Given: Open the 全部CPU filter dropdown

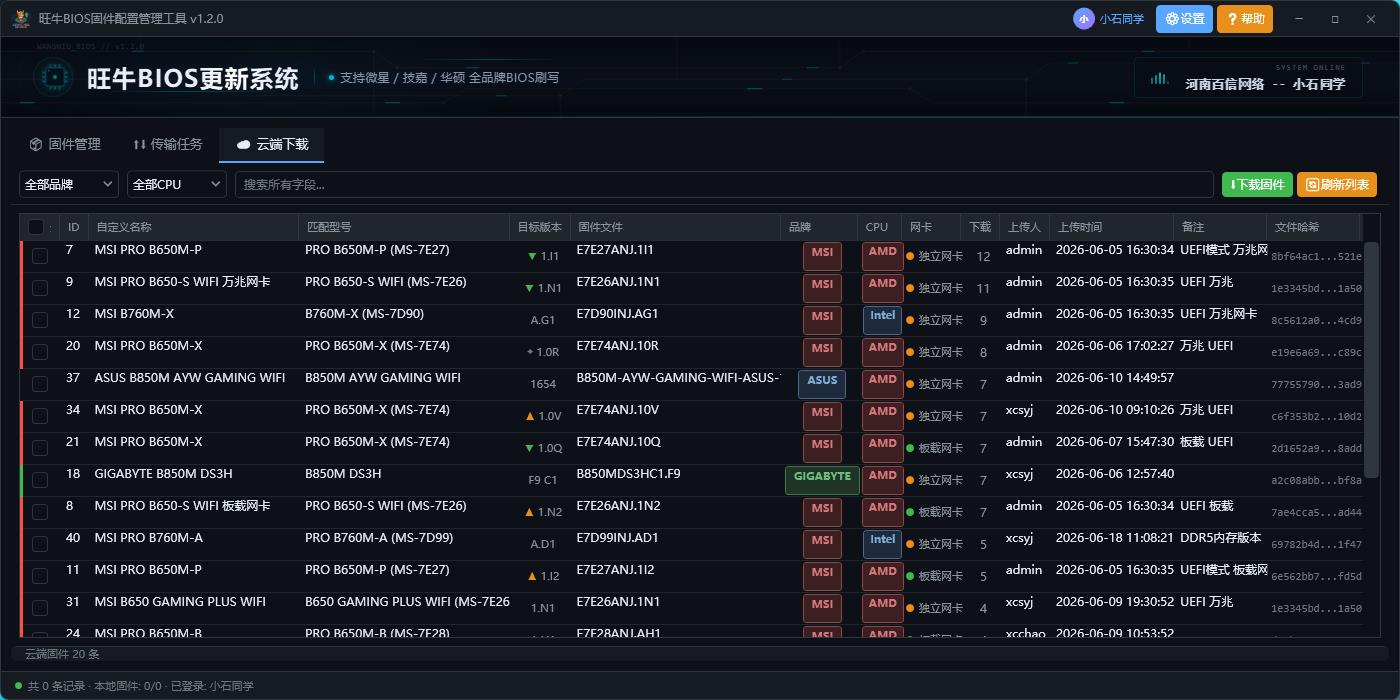Looking at the screenshot, I should click(177, 184).
